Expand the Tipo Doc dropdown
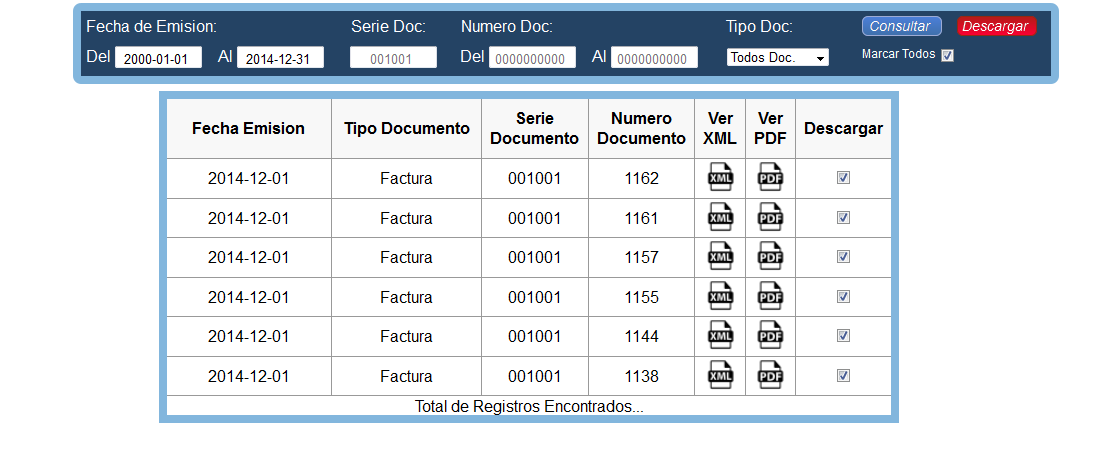 point(777,58)
